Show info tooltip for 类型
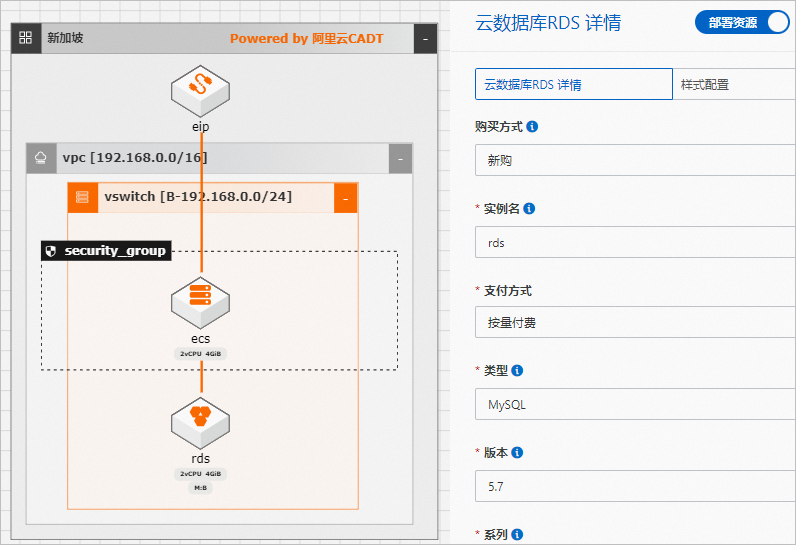 pos(517,370)
